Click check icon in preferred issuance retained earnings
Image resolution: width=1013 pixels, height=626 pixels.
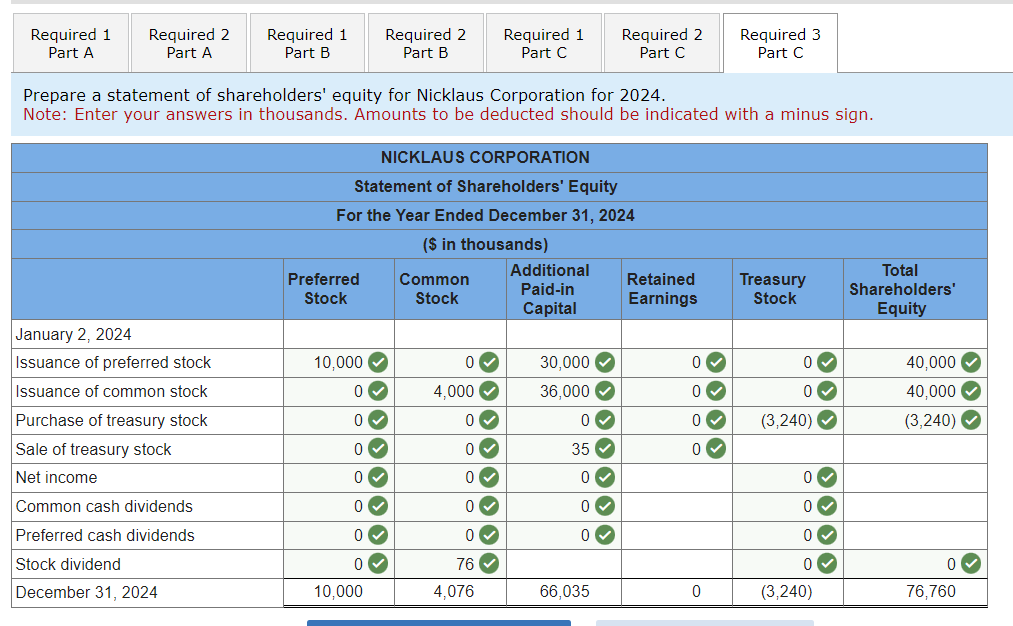click(716, 362)
